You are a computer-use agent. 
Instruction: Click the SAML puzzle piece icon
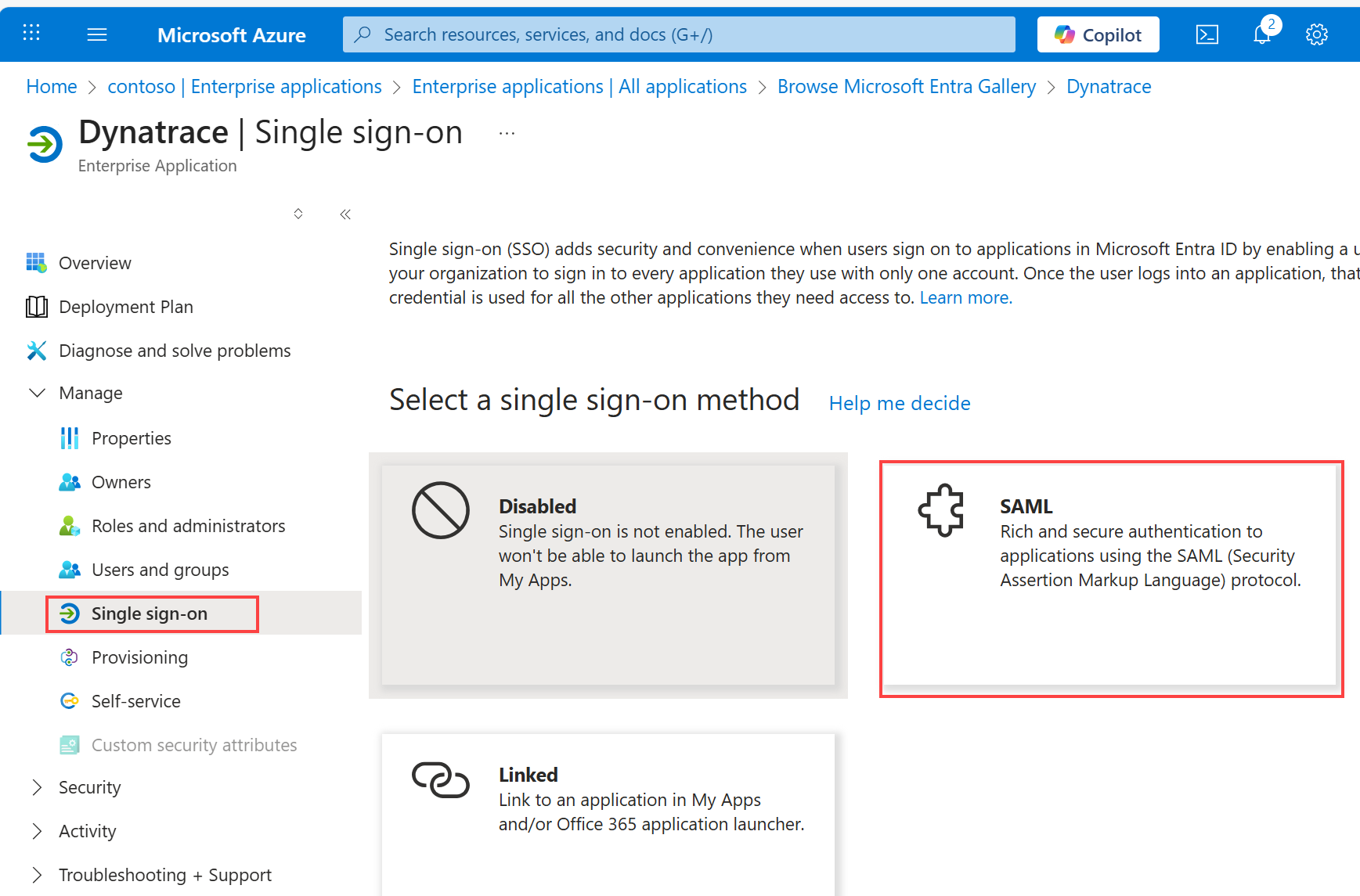click(x=941, y=510)
